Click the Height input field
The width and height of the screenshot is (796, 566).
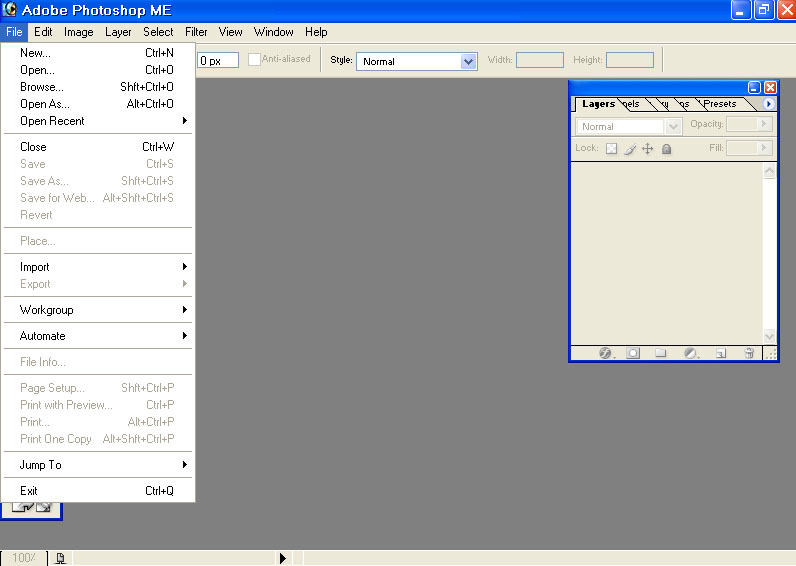pyautogui.click(x=629, y=60)
